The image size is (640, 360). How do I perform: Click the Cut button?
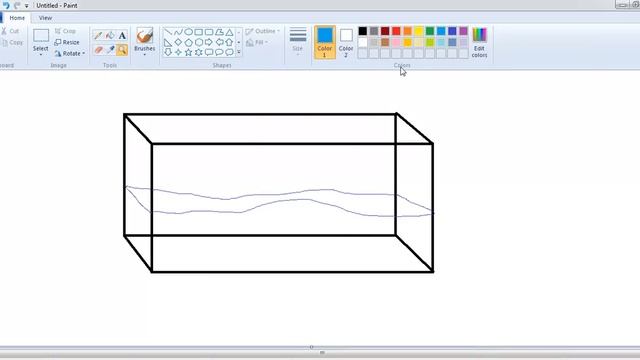11,31
